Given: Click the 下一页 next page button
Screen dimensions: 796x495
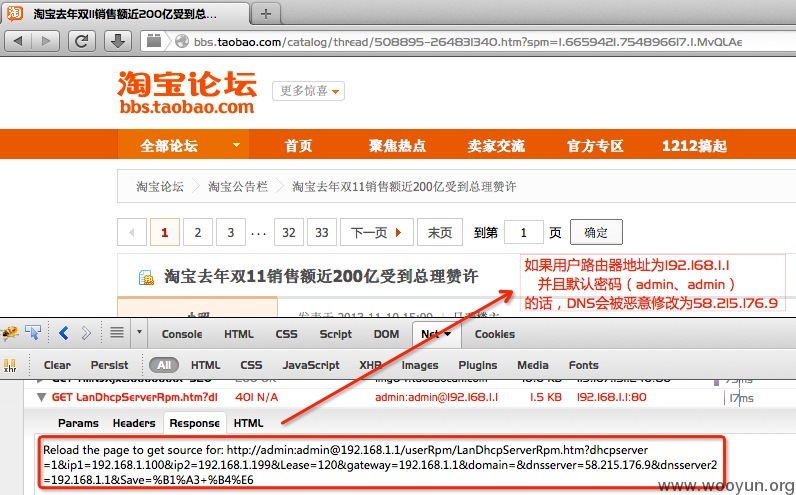Looking at the screenshot, I should (x=377, y=233).
